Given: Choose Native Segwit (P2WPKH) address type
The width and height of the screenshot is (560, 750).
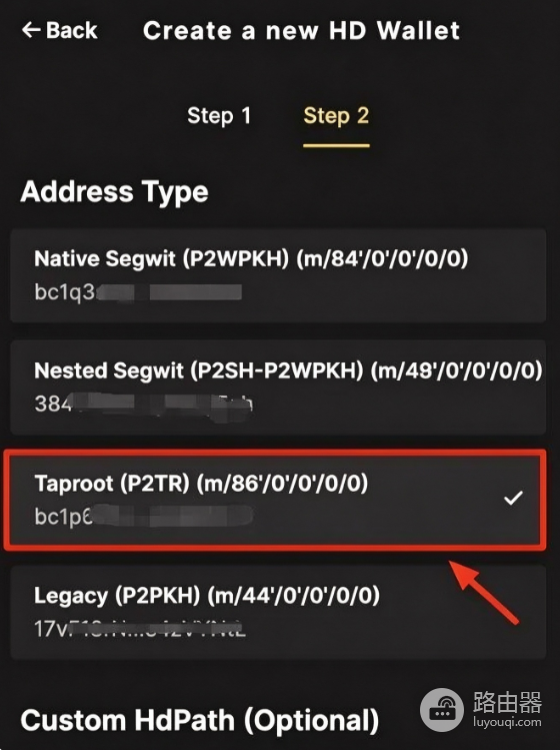Looking at the screenshot, I should click(x=278, y=275).
